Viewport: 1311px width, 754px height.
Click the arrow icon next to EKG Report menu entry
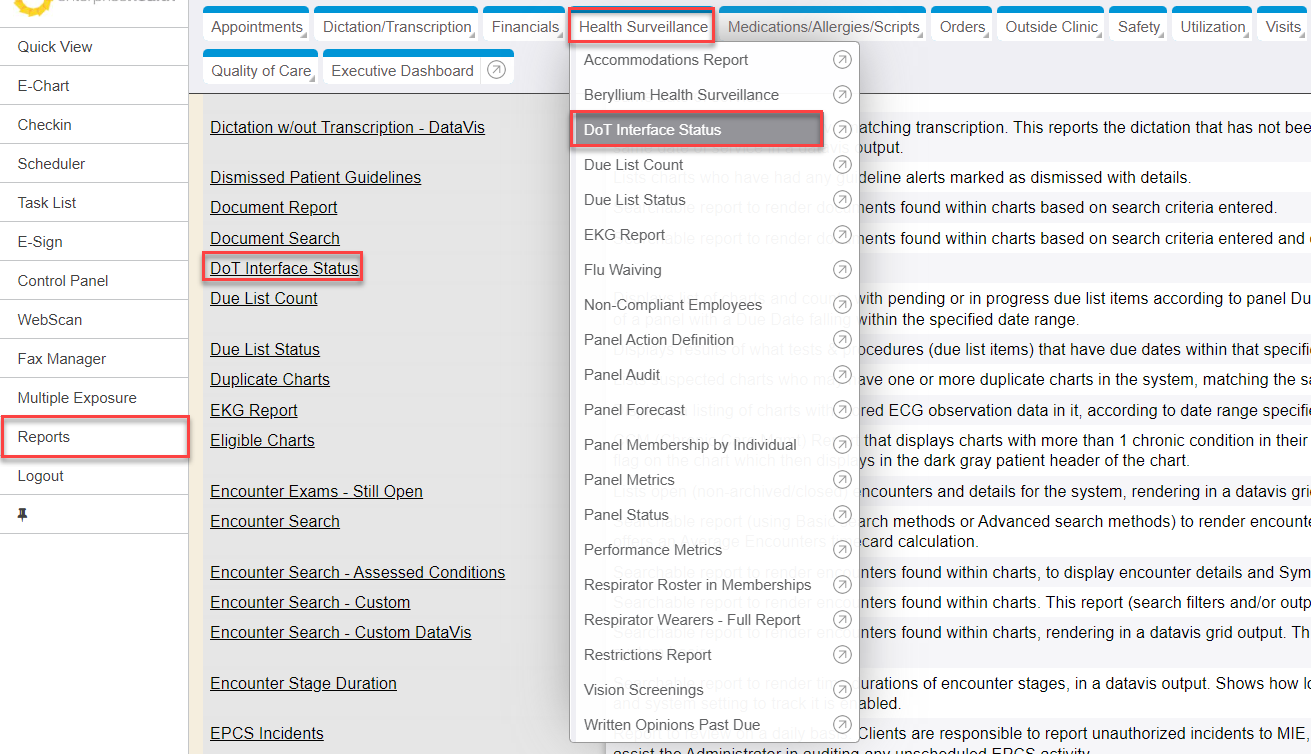coord(842,235)
